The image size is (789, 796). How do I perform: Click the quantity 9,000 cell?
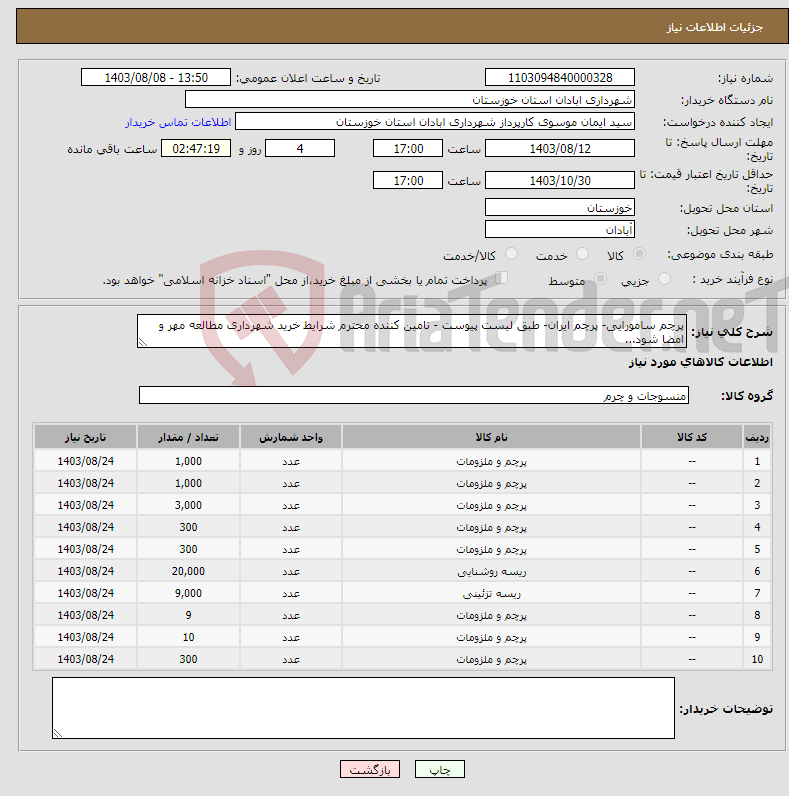point(188,593)
